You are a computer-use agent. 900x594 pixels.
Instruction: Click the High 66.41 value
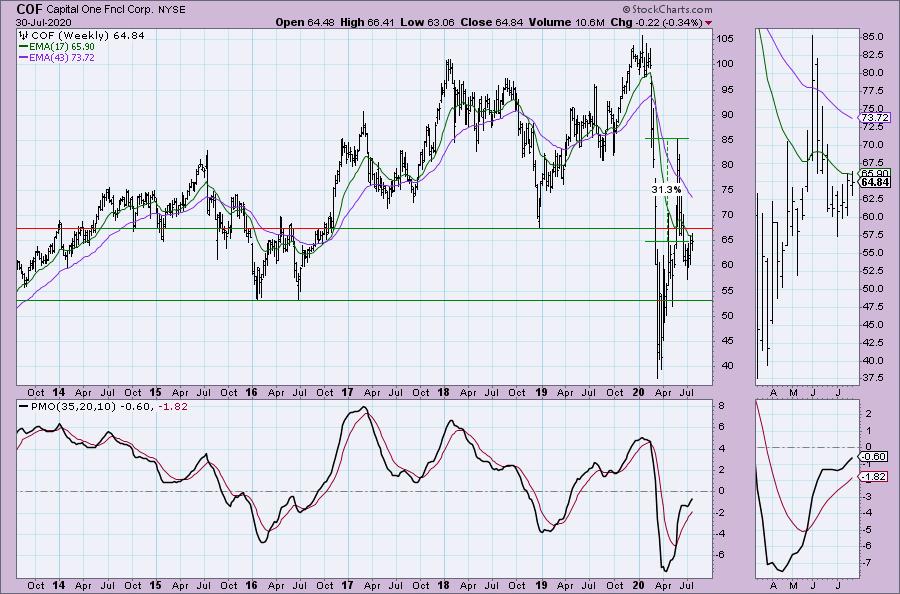coord(366,22)
